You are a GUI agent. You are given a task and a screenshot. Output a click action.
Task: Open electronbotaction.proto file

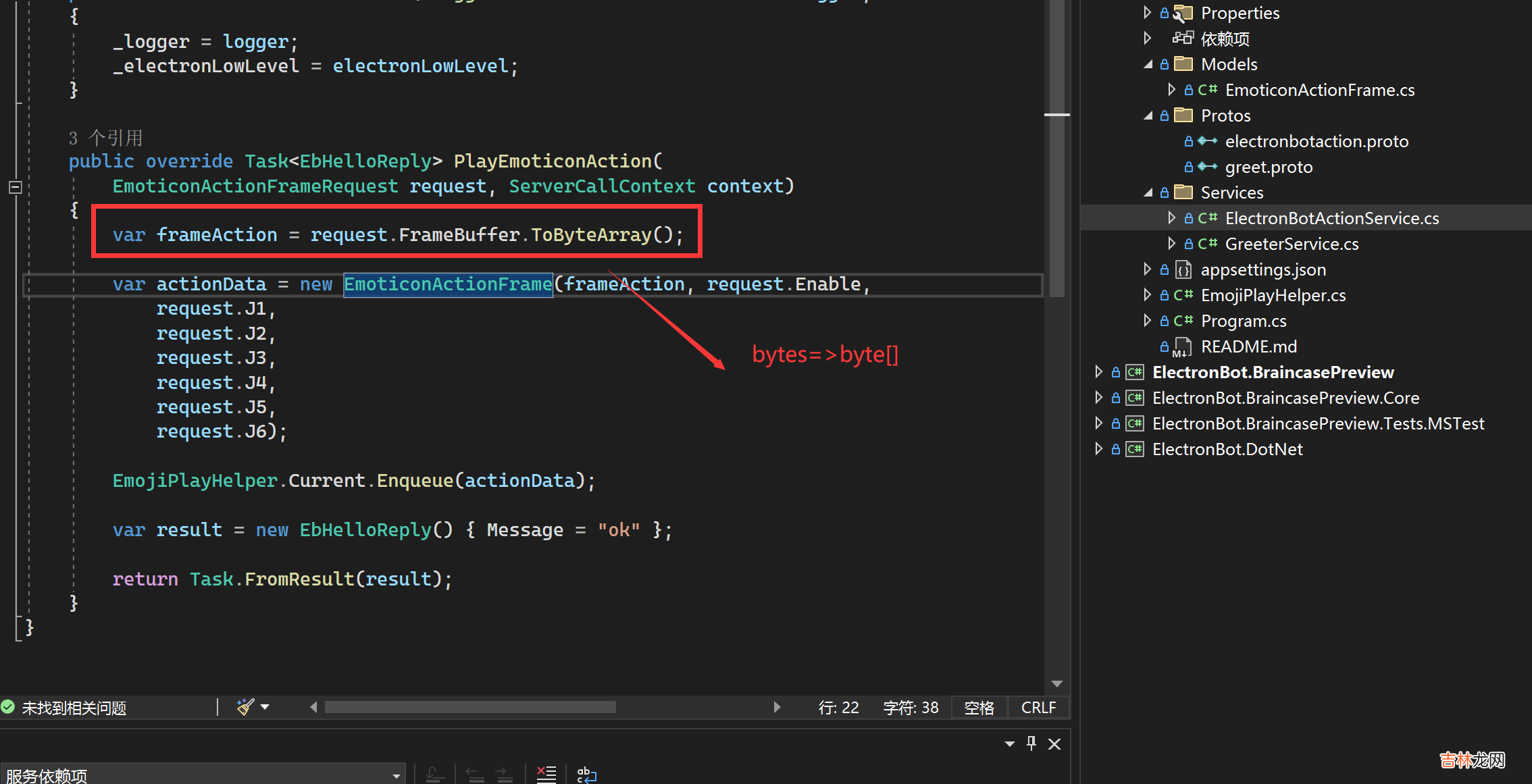pyautogui.click(x=1316, y=141)
